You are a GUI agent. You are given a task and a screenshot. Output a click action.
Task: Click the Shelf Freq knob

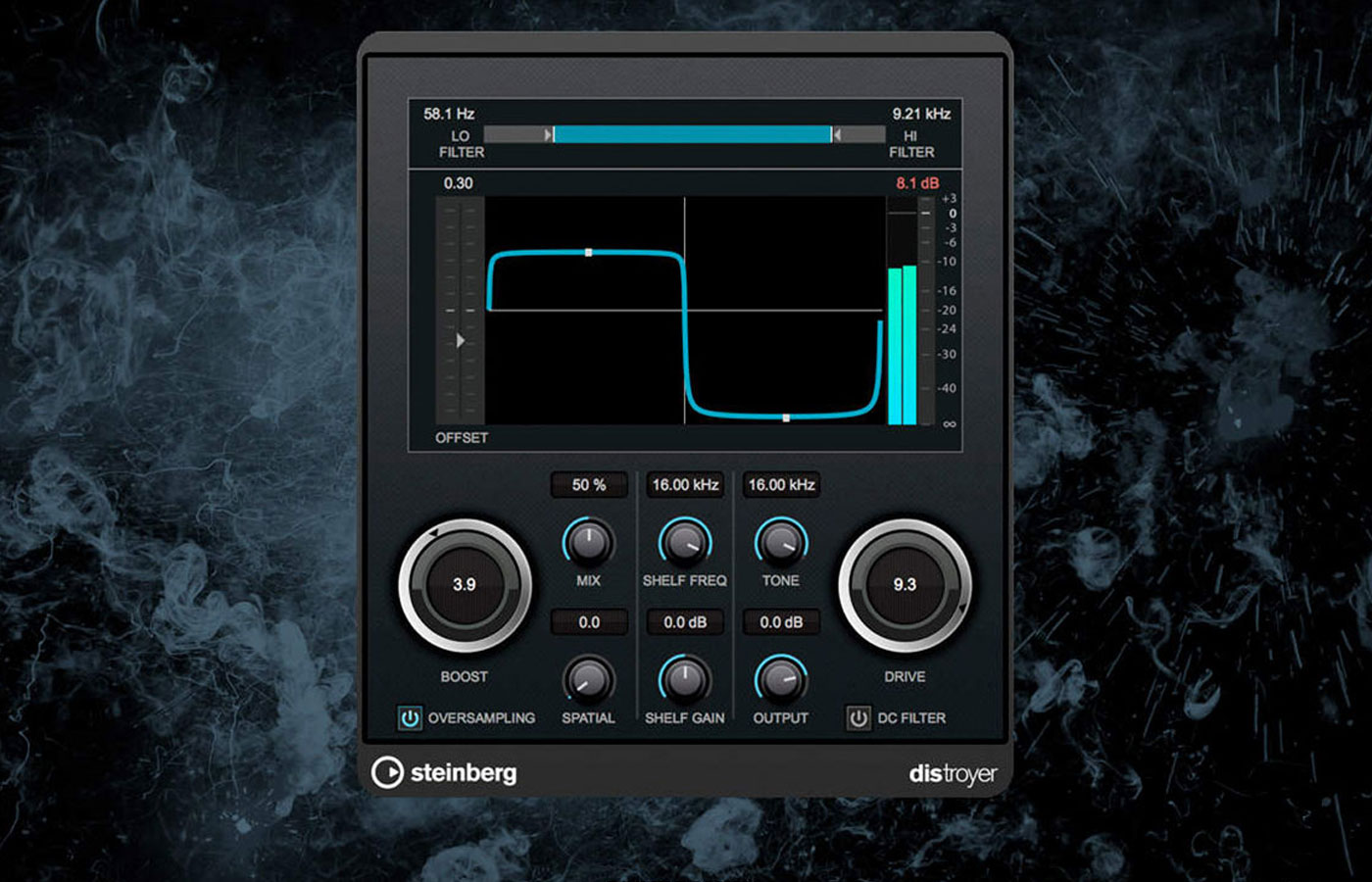pyautogui.click(x=685, y=542)
